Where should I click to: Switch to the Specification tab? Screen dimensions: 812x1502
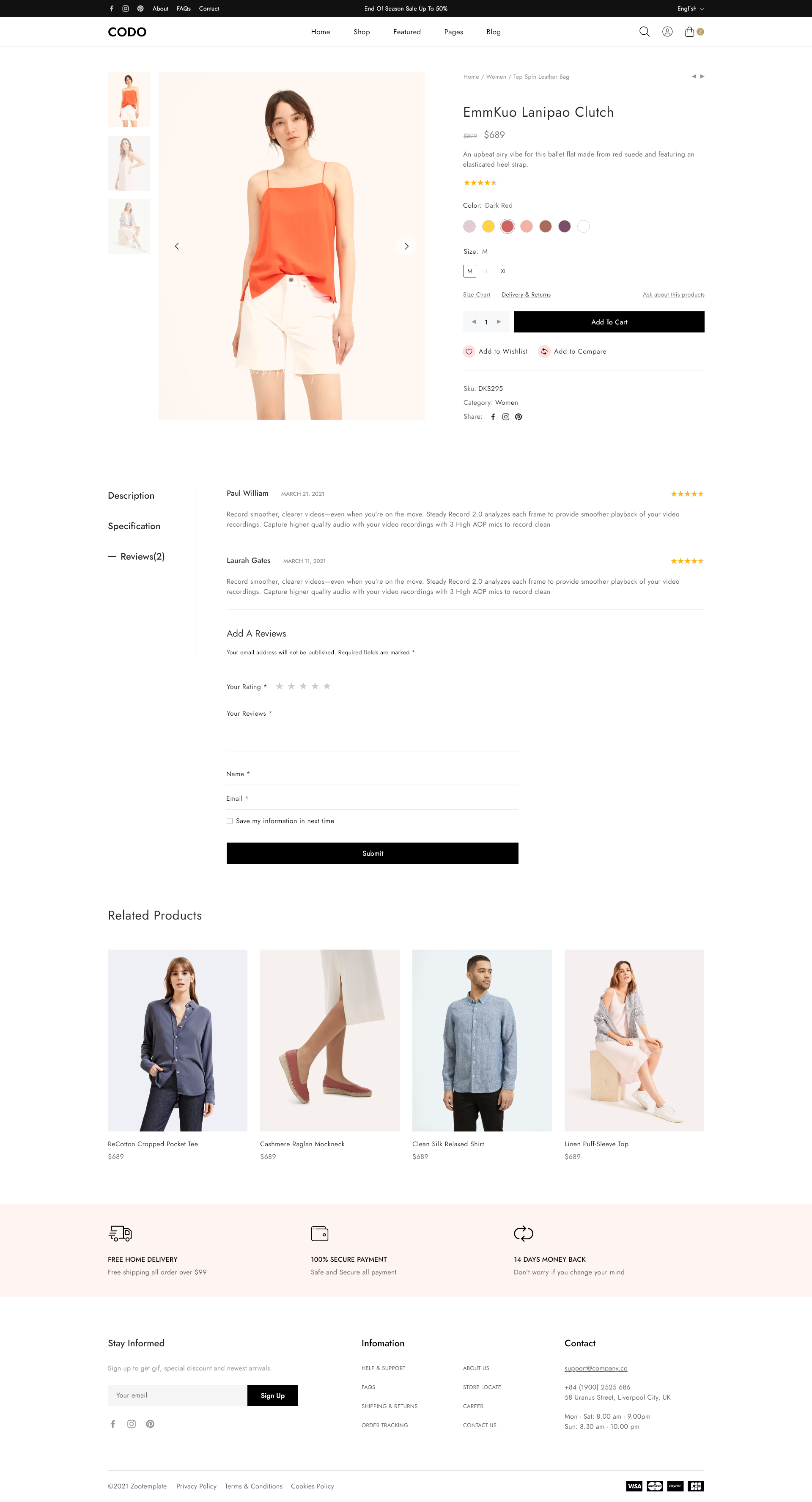pos(134,526)
